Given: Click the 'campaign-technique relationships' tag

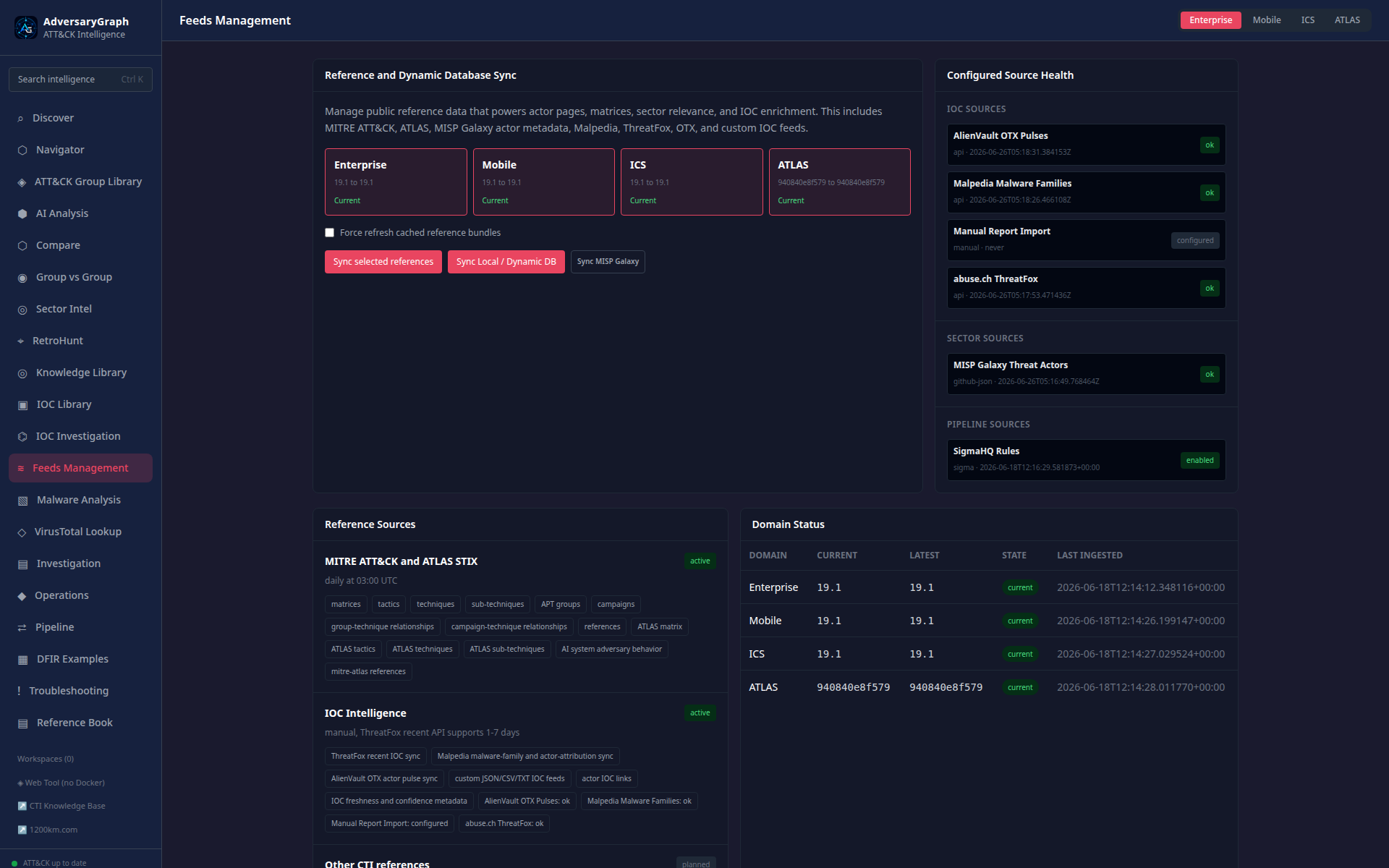Looking at the screenshot, I should coord(509,627).
